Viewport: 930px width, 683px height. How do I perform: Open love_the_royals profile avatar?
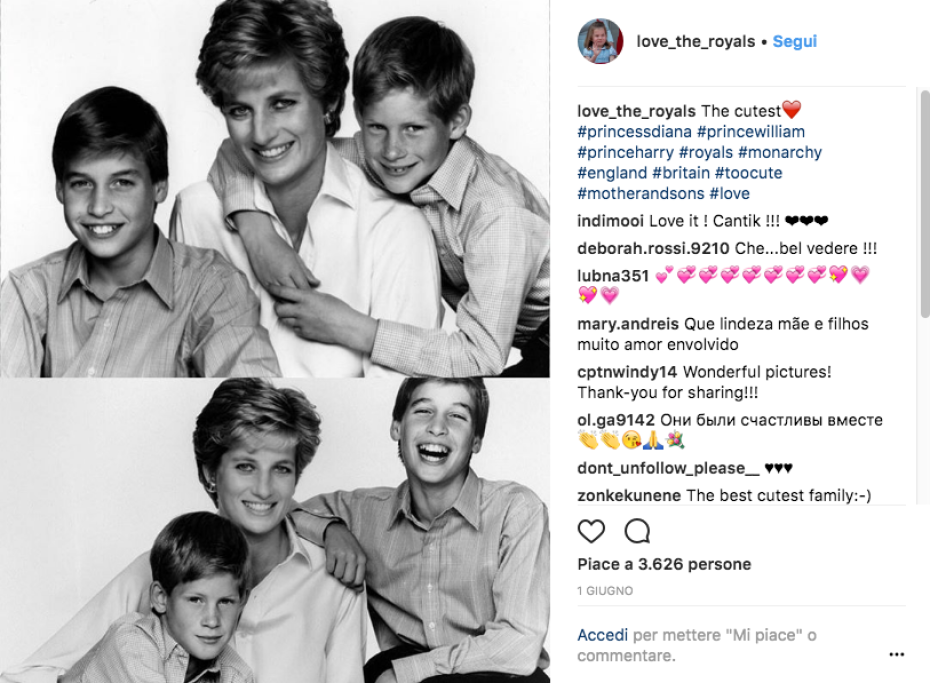600,42
